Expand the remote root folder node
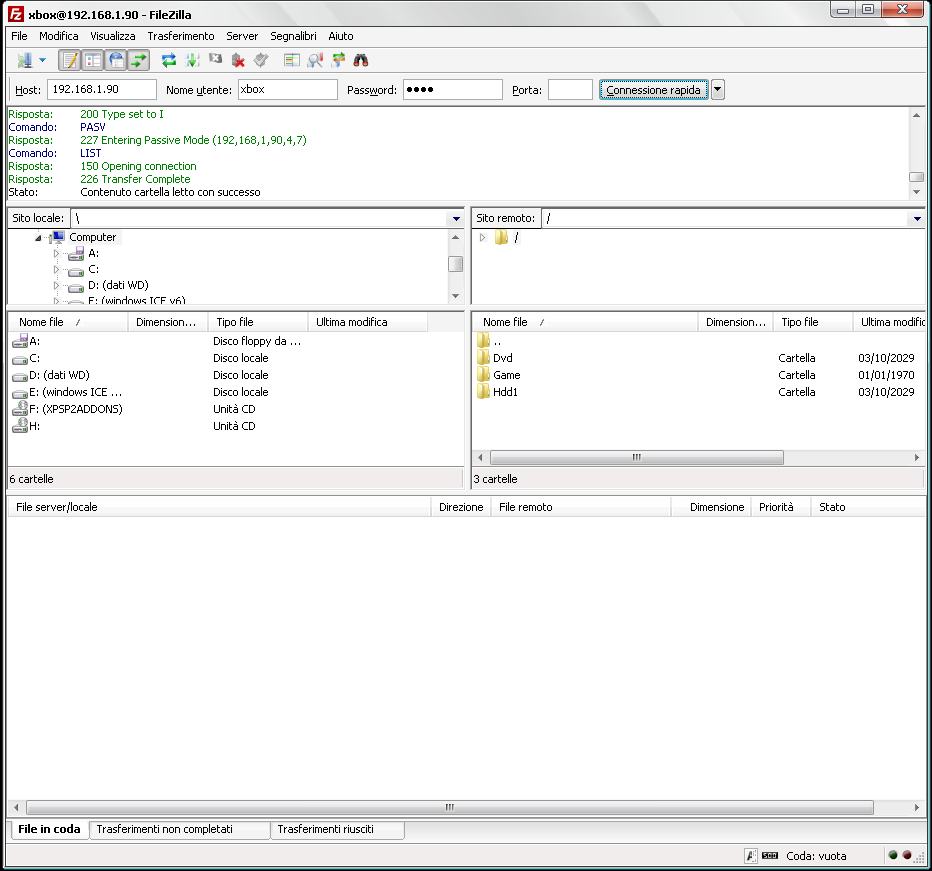The height and width of the screenshot is (871, 932). pyautogui.click(x=483, y=237)
